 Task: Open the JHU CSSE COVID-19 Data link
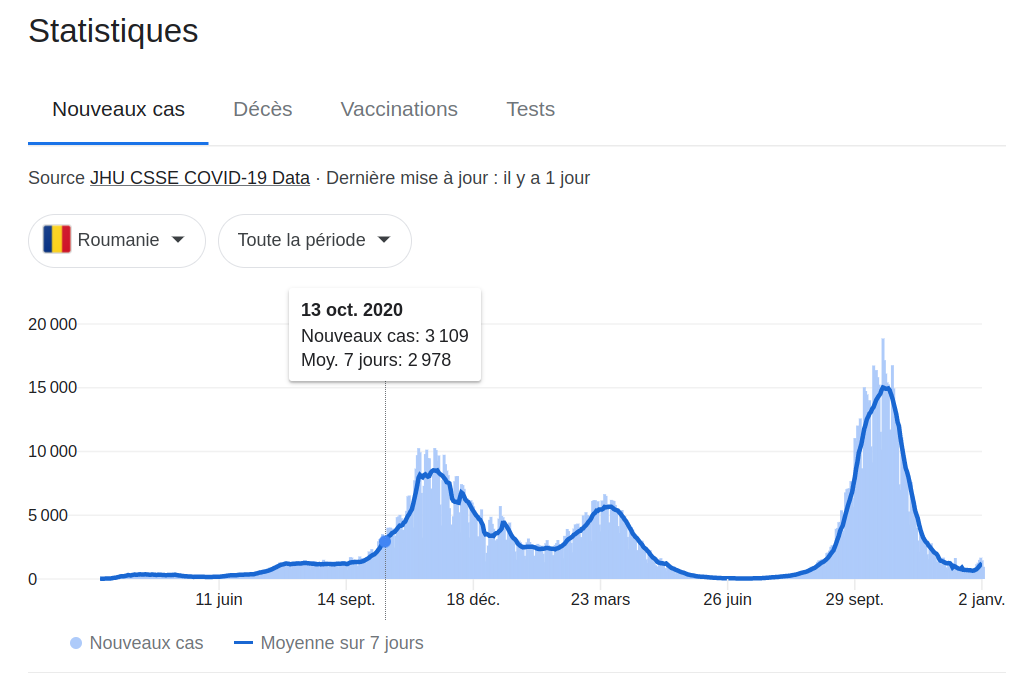click(x=200, y=178)
